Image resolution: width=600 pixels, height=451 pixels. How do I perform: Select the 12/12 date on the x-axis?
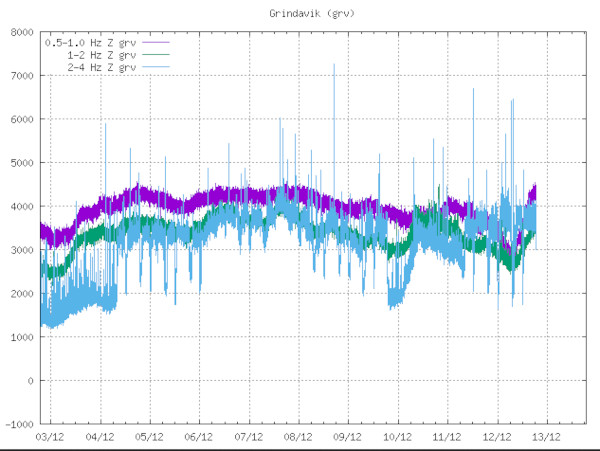click(x=496, y=437)
